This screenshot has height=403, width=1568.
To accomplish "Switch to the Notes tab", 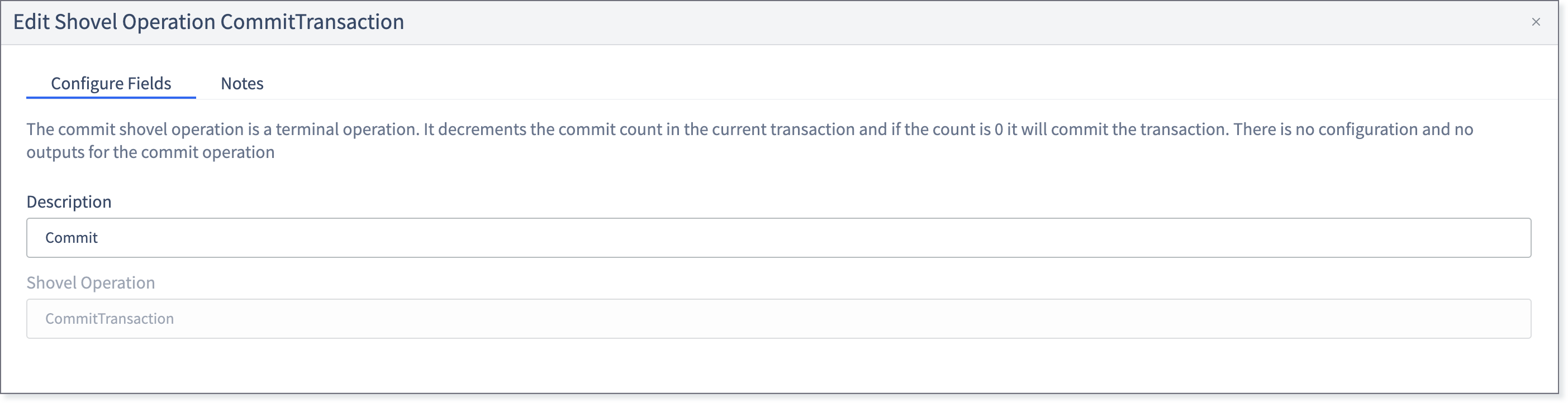I will click(241, 83).
